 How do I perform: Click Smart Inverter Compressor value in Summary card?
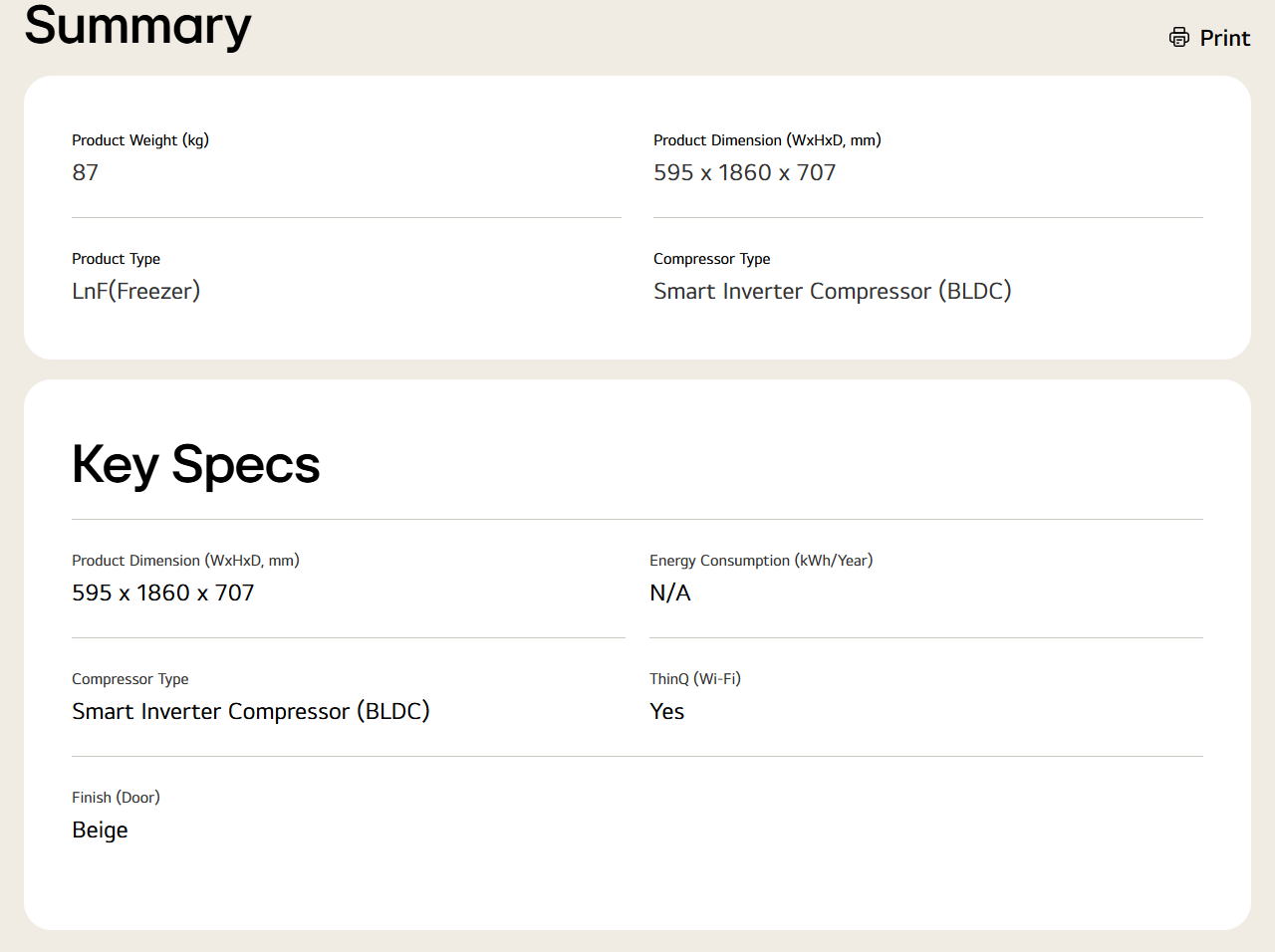(832, 291)
